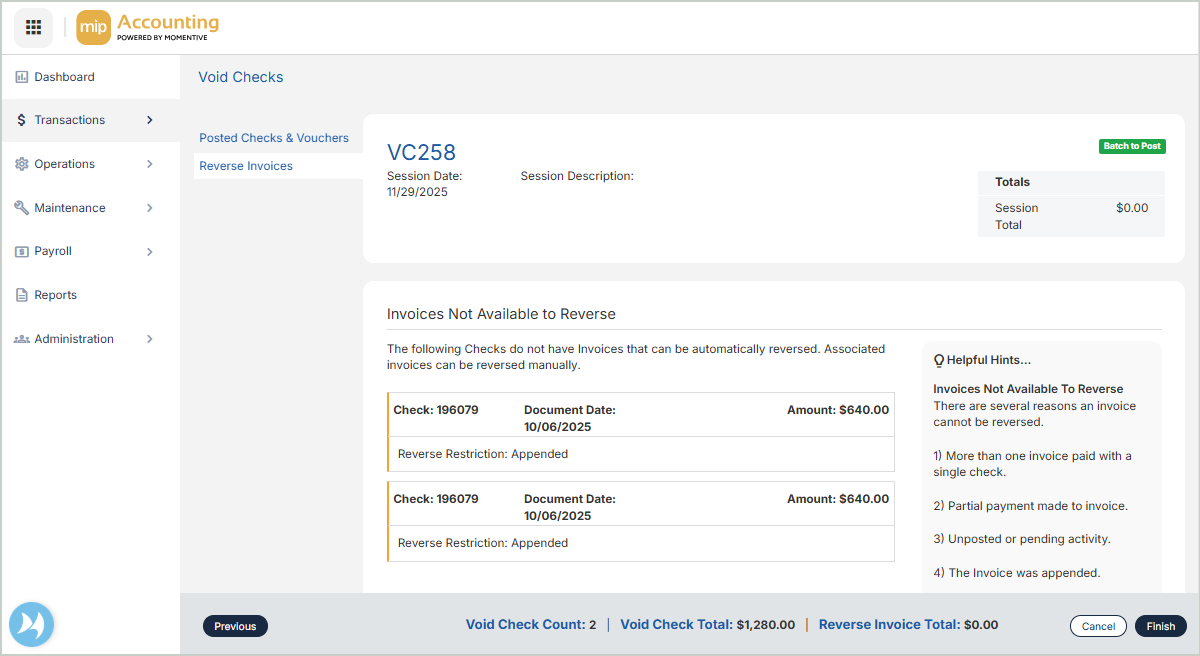
Task: Open the floating chat assistant bubble
Action: click(x=31, y=625)
